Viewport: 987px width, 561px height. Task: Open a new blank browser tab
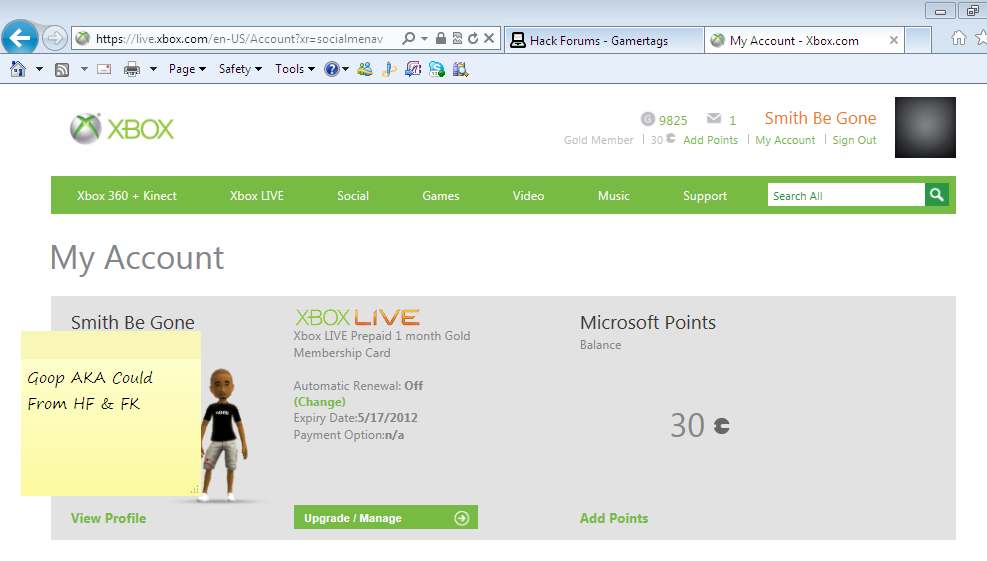point(918,40)
